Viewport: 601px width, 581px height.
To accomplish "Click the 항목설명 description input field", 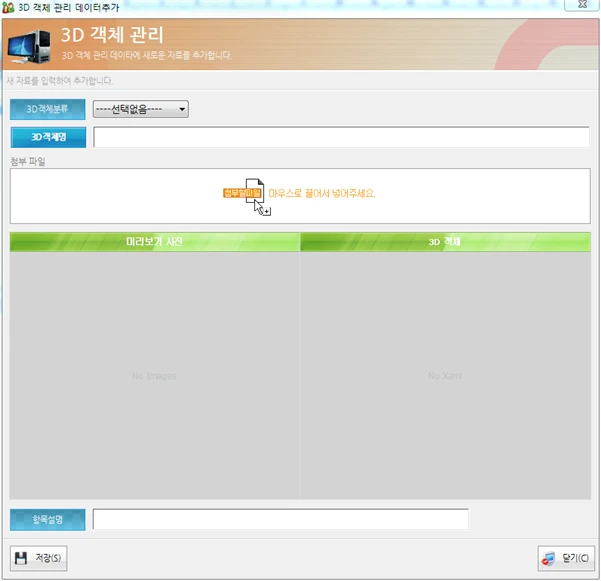I will 281,520.
